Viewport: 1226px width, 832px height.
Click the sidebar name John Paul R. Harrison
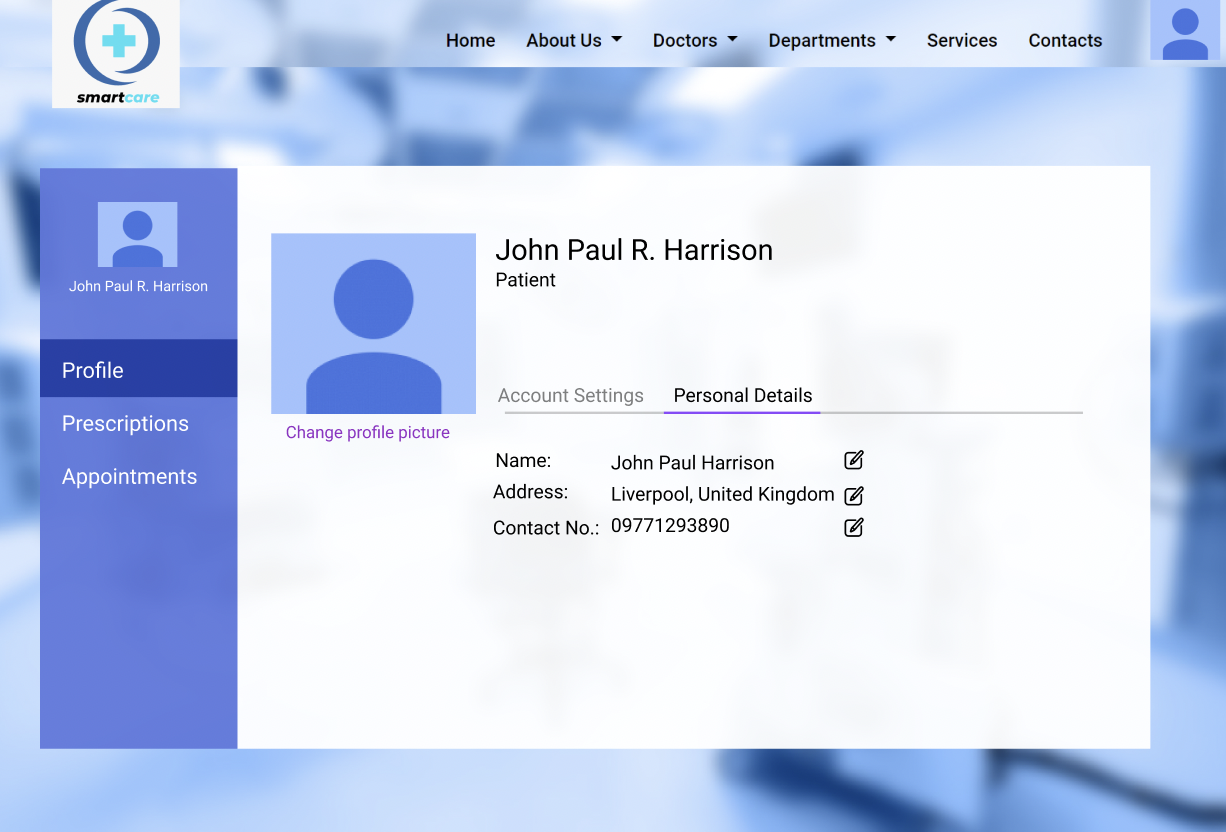(138, 286)
